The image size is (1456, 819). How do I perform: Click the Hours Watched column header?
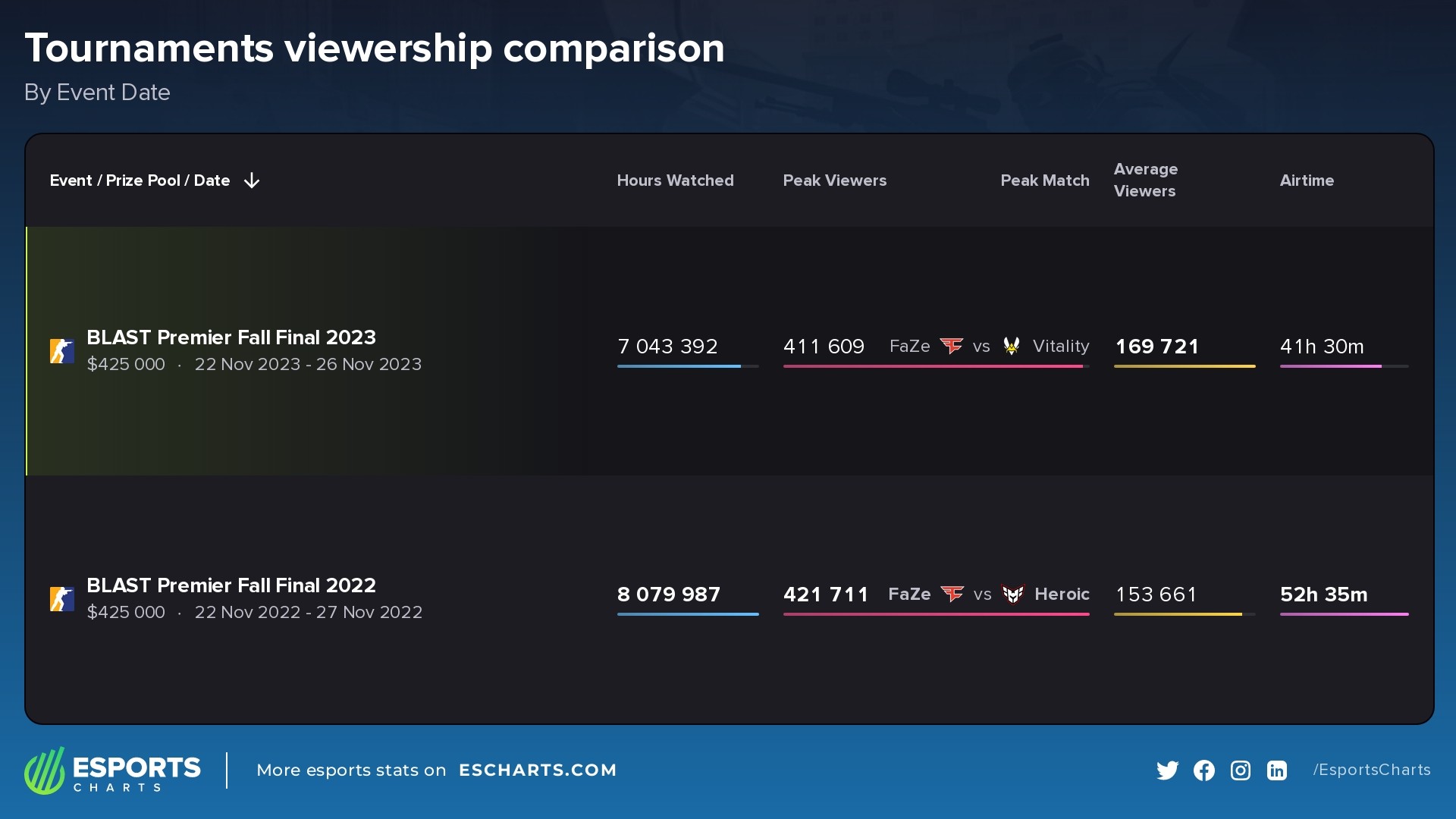click(675, 180)
